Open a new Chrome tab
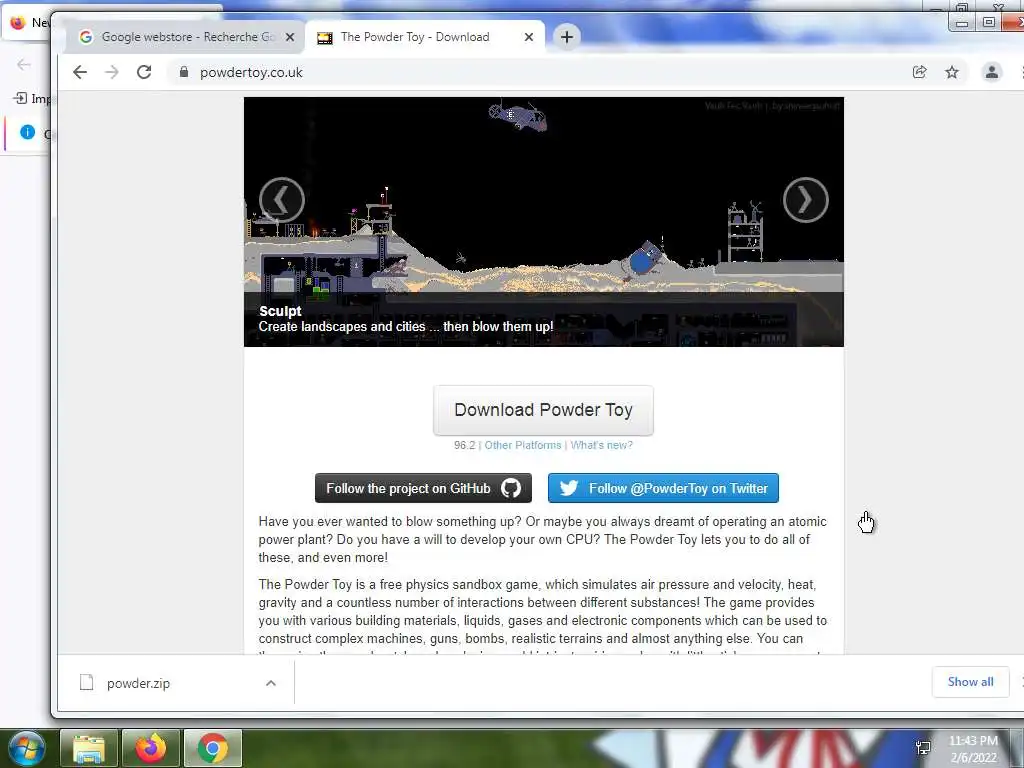Screen dimensions: 1024x768 pyautogui.click(x=567, y=37)
